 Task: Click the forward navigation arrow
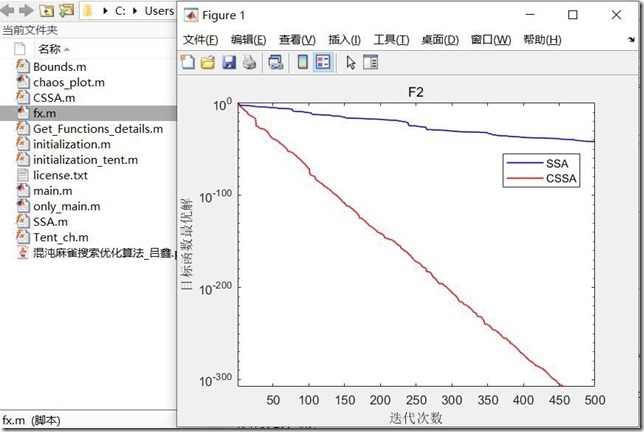pyautogui.click(x=26, y=11)
